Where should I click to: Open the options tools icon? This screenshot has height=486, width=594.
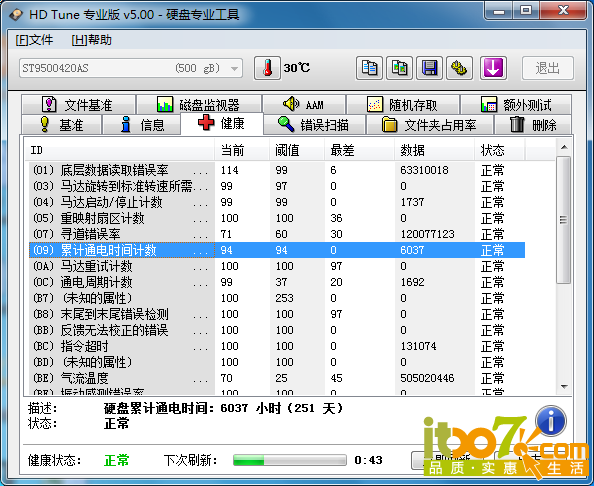click(459, 68)
